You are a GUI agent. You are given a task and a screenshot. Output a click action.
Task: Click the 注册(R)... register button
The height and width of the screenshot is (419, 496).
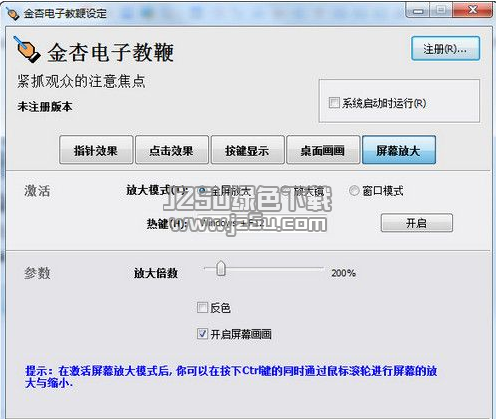coord(445,49)
